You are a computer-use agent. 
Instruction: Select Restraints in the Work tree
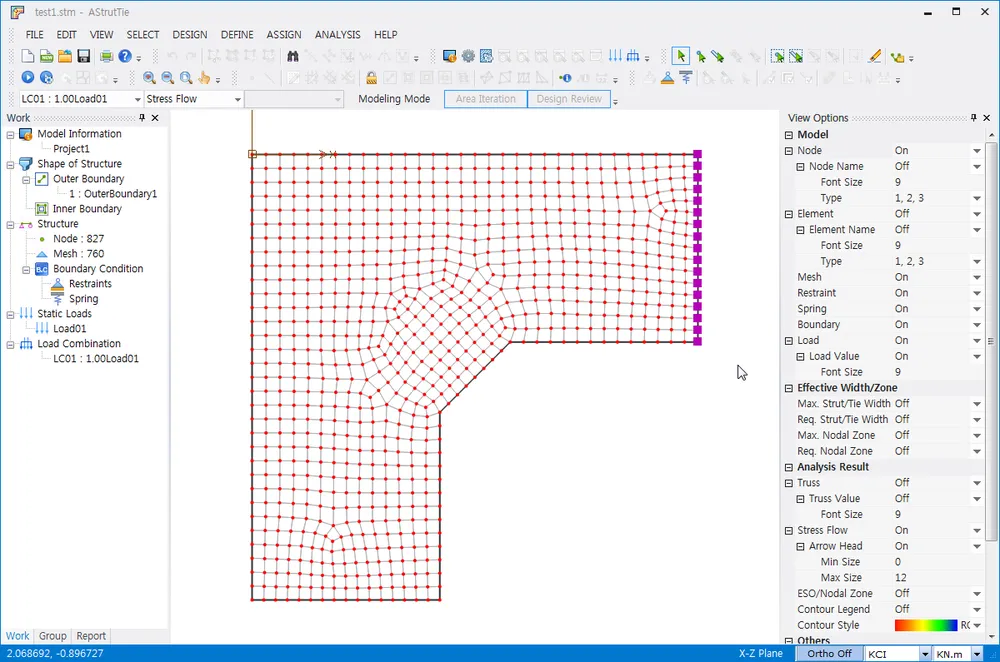90,284
